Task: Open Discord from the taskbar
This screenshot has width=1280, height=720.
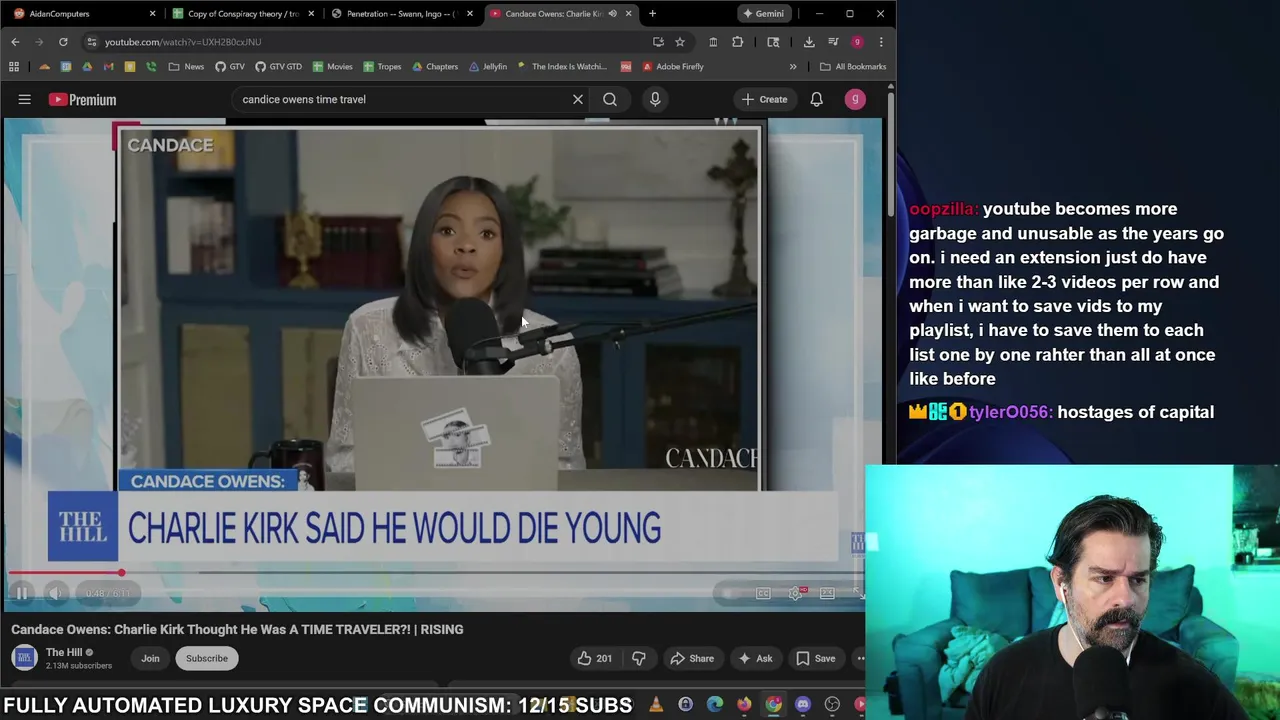Action: click(x=803, y=705)
